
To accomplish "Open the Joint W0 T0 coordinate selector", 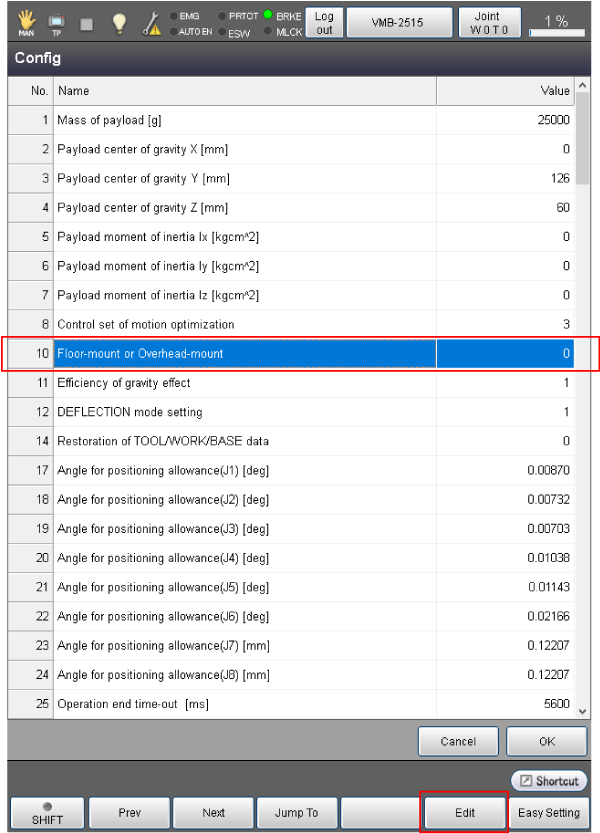I will (x=489, y=23).
